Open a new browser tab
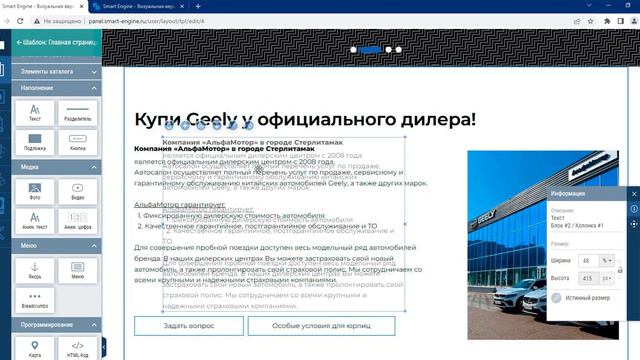Screen dimensions: 640x360 [198, 7]
